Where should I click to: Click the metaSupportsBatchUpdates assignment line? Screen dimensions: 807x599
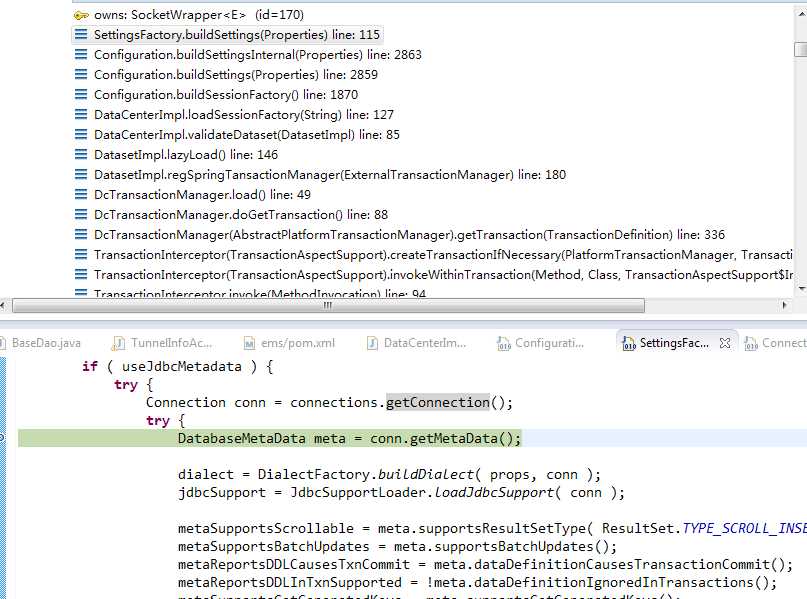tap(397, 547)
